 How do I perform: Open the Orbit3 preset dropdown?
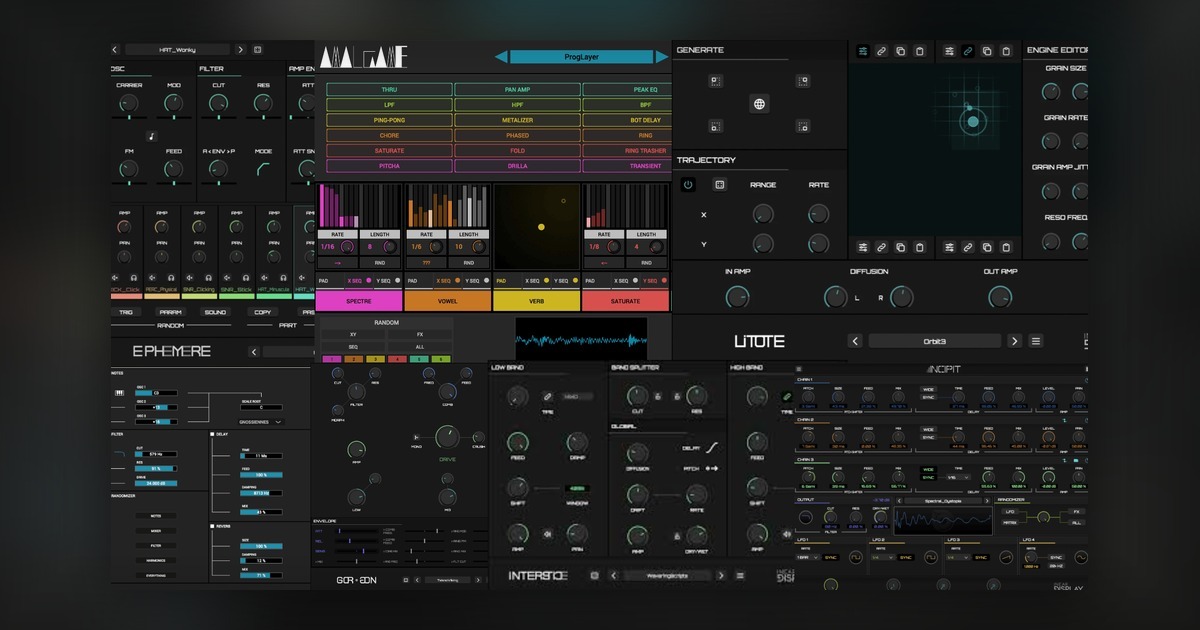(934, 341)
